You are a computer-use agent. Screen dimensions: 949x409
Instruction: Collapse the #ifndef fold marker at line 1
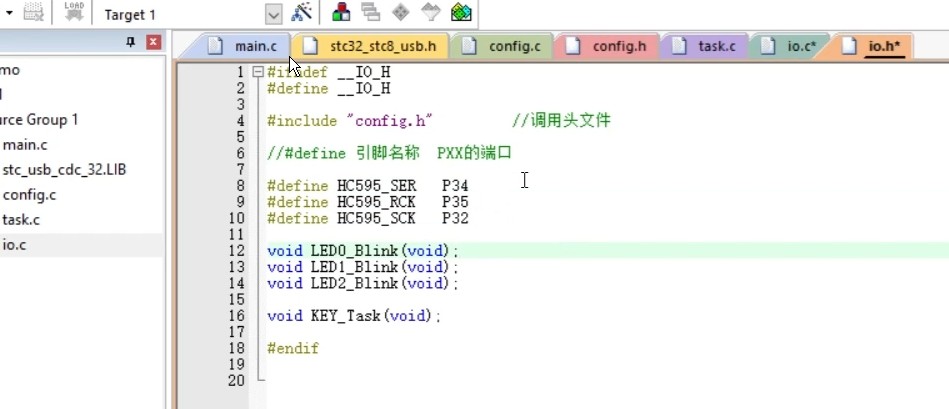click(258, 72)
